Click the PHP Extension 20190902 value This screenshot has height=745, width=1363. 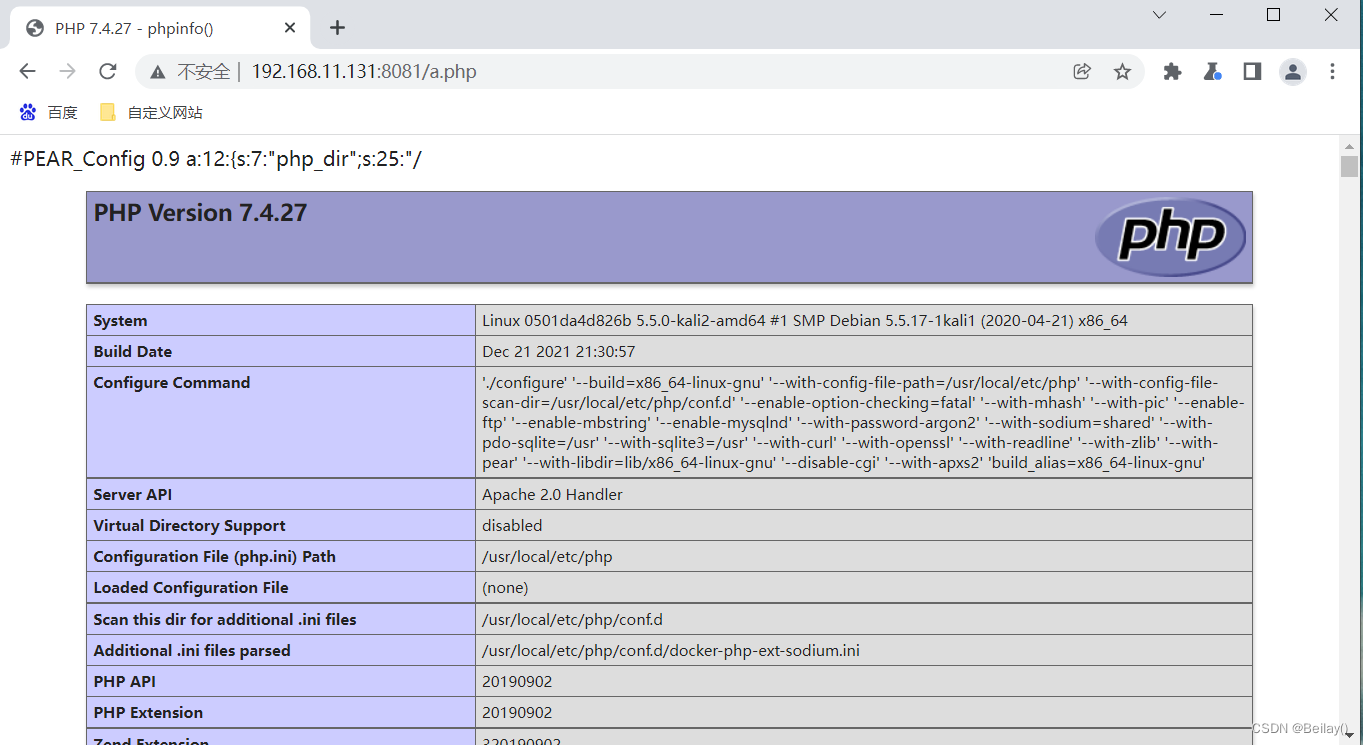(x=517, y=713)
